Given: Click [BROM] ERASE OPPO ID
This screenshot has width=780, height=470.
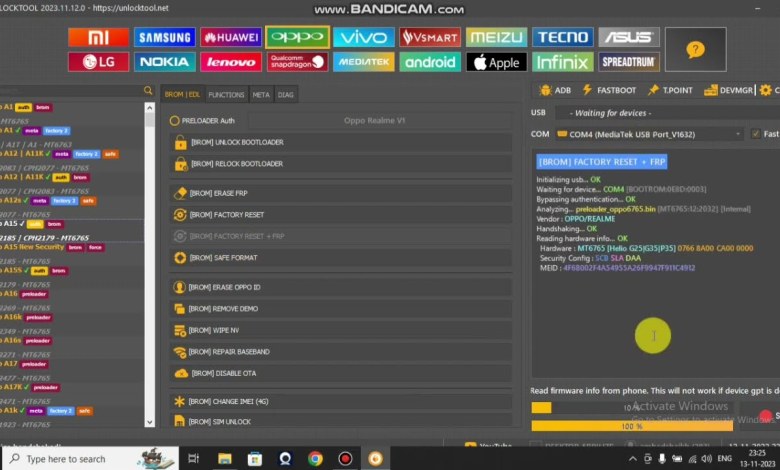Looking at the screenshot, I should pos(340,287).
